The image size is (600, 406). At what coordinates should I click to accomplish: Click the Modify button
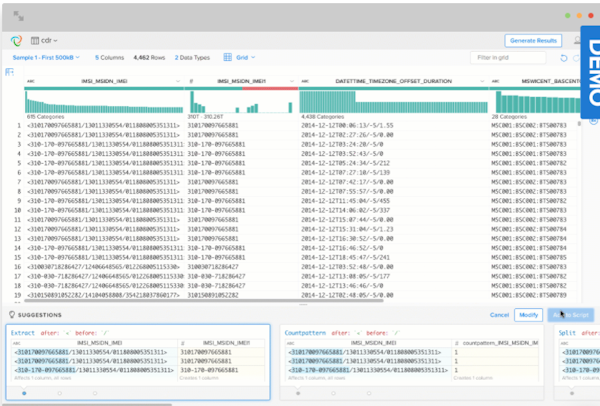(x=527, y=314)
